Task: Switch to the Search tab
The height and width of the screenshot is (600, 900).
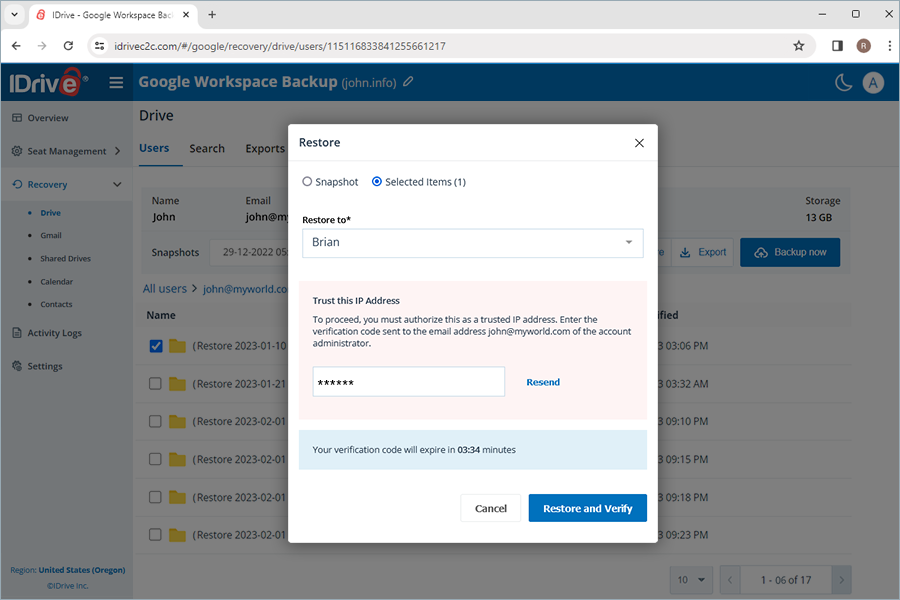Action: 207,149
